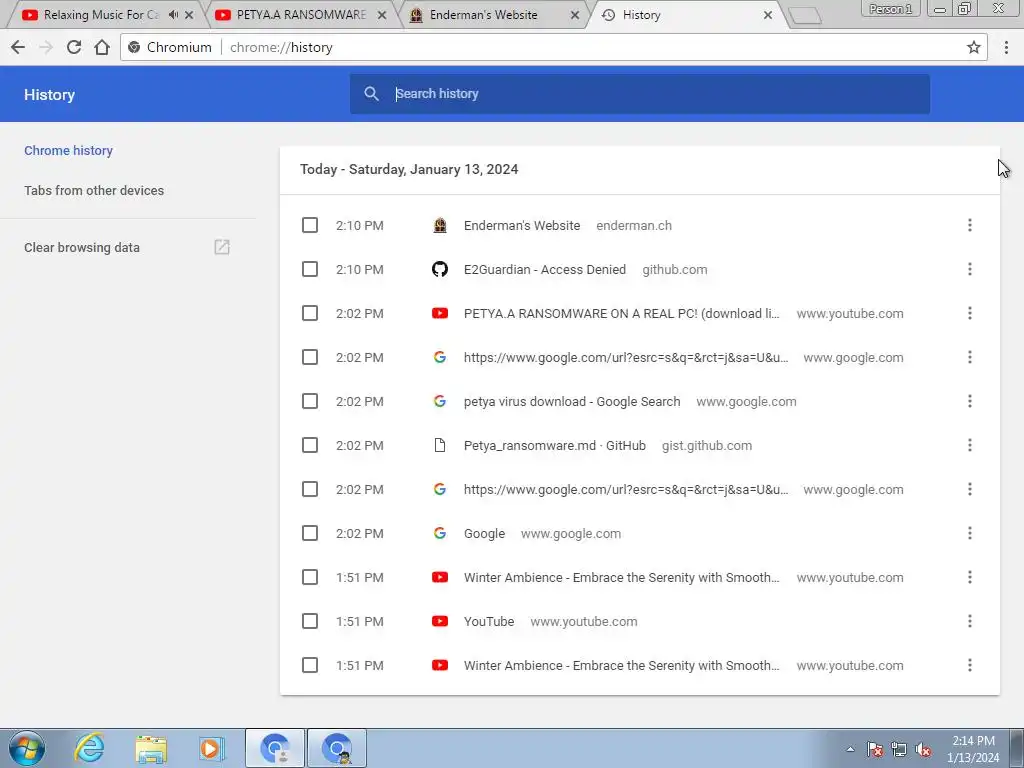Click the Google favicon of the plain Google entry

(440, 533)
